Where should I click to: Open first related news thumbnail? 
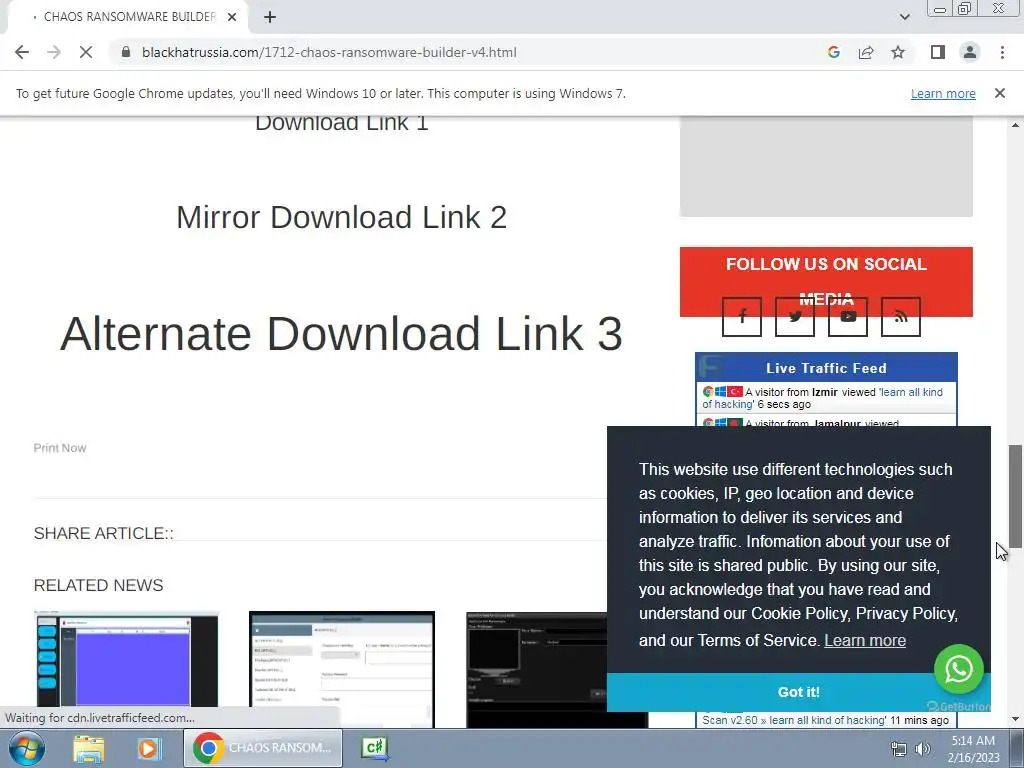coord(126,667)
